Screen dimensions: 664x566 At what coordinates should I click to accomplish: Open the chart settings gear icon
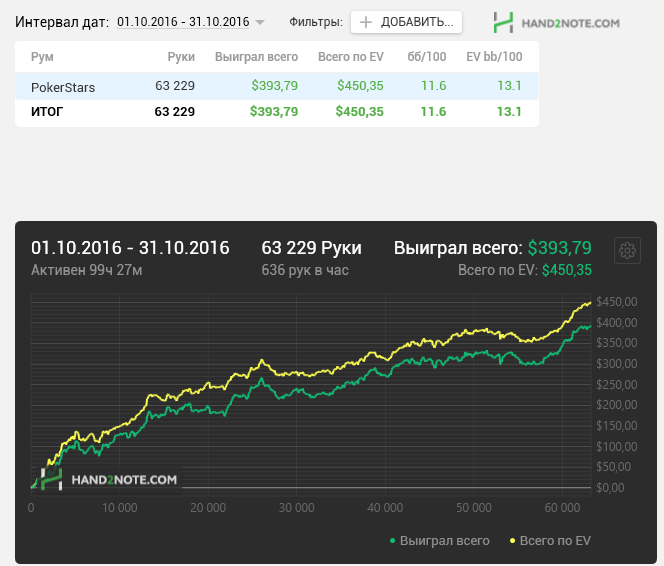coord(627,251)
